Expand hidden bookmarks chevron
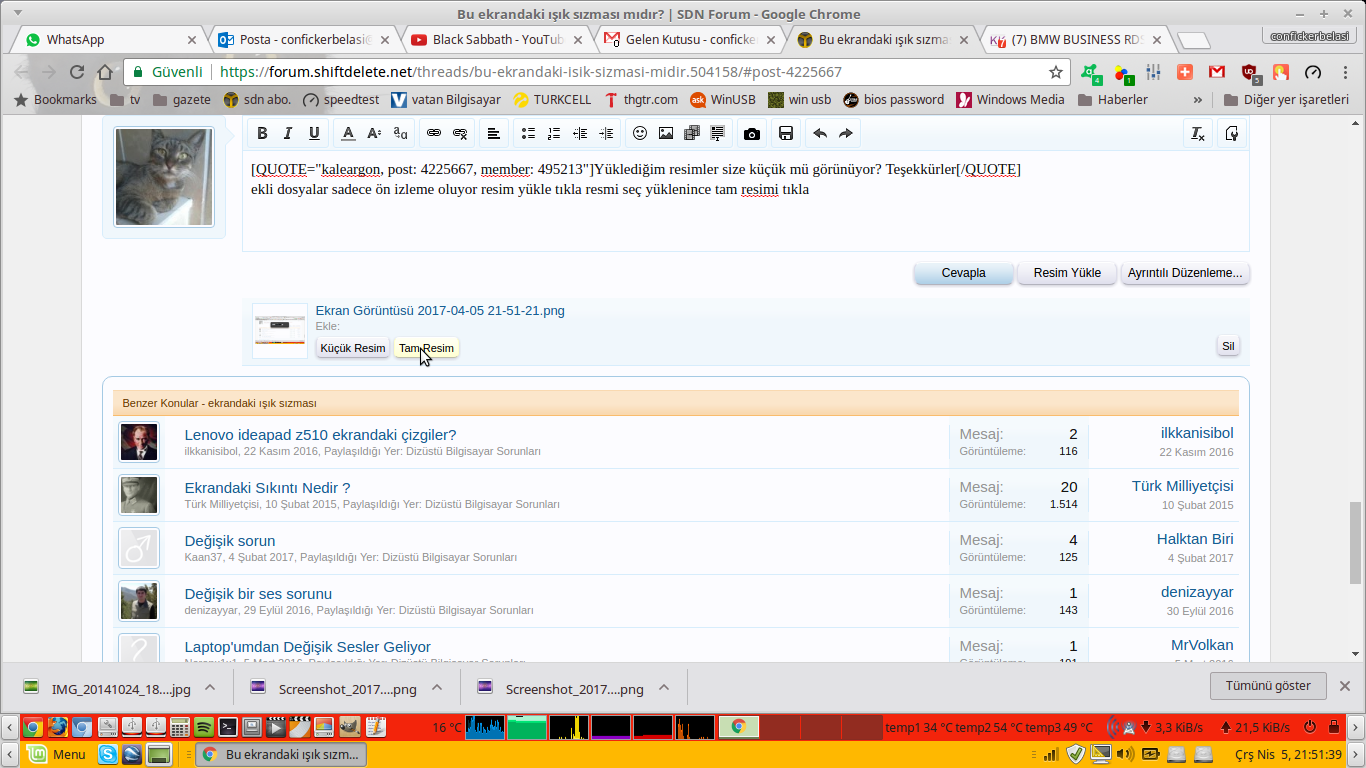1366x768 pixels. coord(1198,100)
